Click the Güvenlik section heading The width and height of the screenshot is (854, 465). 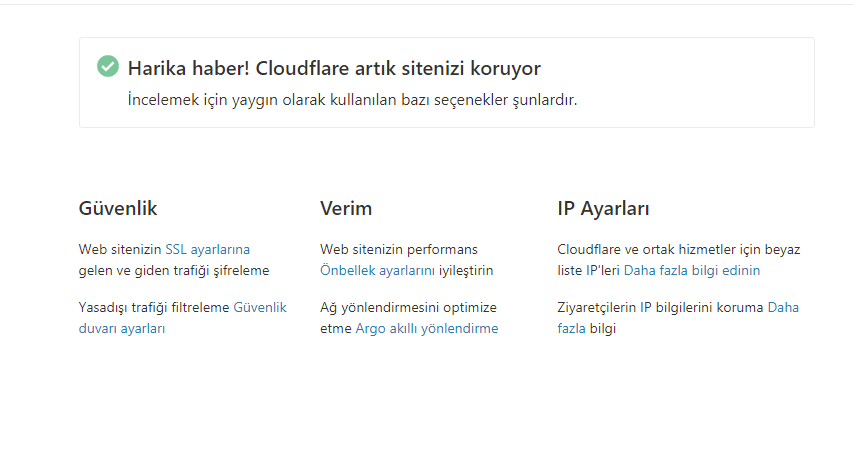pyautogui.click(x=118, y=209)
